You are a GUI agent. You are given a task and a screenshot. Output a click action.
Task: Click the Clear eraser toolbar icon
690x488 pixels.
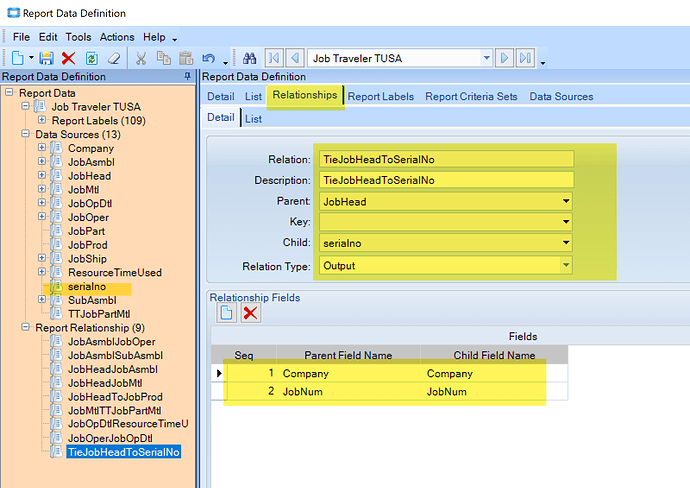pyautogui.click(x=114, y=58)
